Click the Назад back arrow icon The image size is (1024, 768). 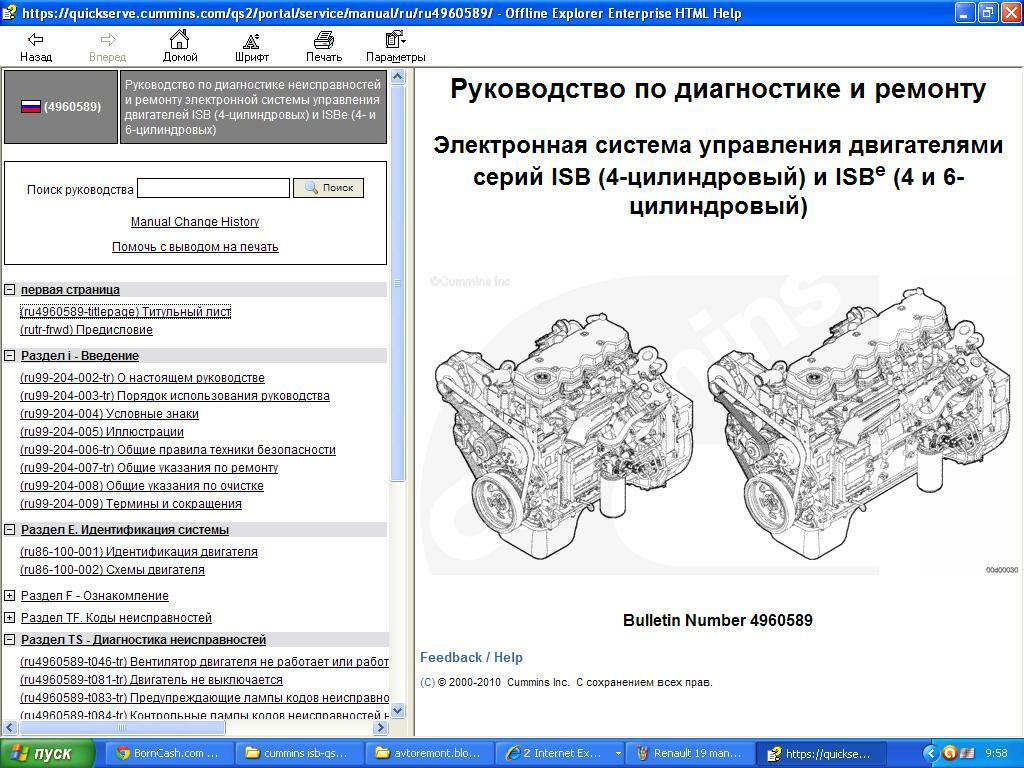[x=35, y=40]
